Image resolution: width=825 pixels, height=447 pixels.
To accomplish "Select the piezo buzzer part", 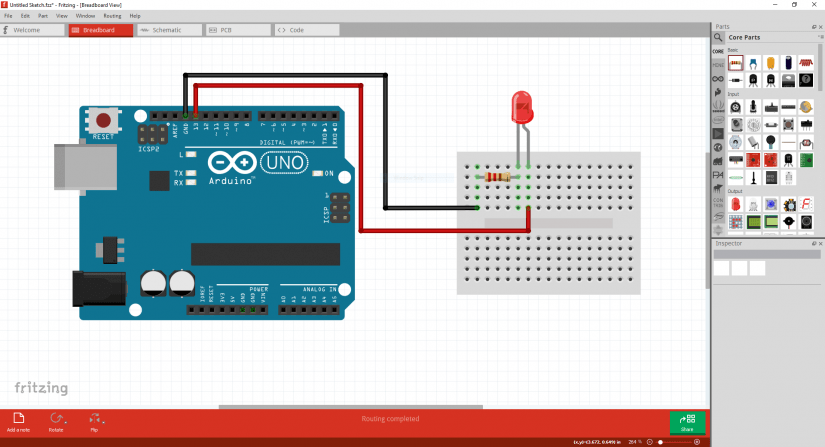I will 788,222.
